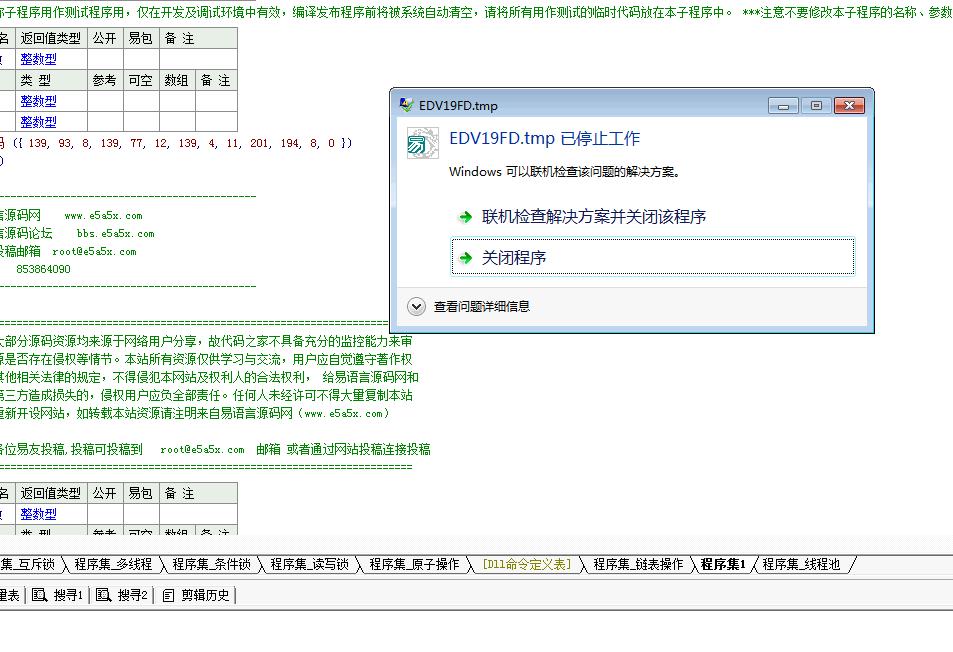Click green arrow beside 关闭程序
This screenshot has height=652, width=953.
(465, 258)
